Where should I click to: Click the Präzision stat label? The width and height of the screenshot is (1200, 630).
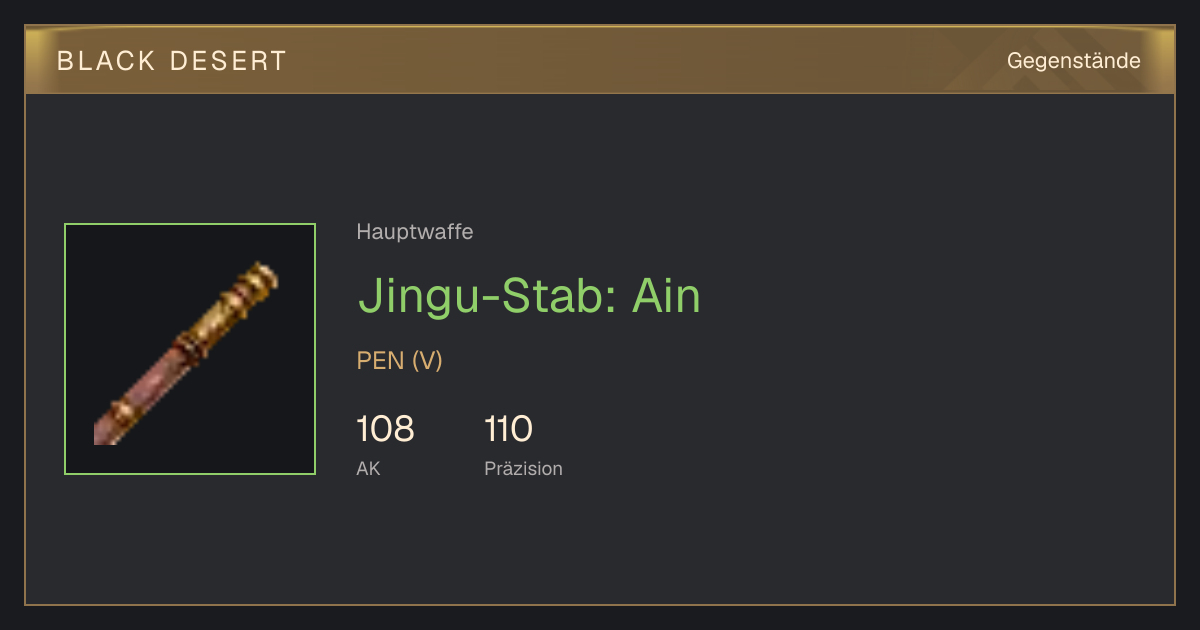523,469
